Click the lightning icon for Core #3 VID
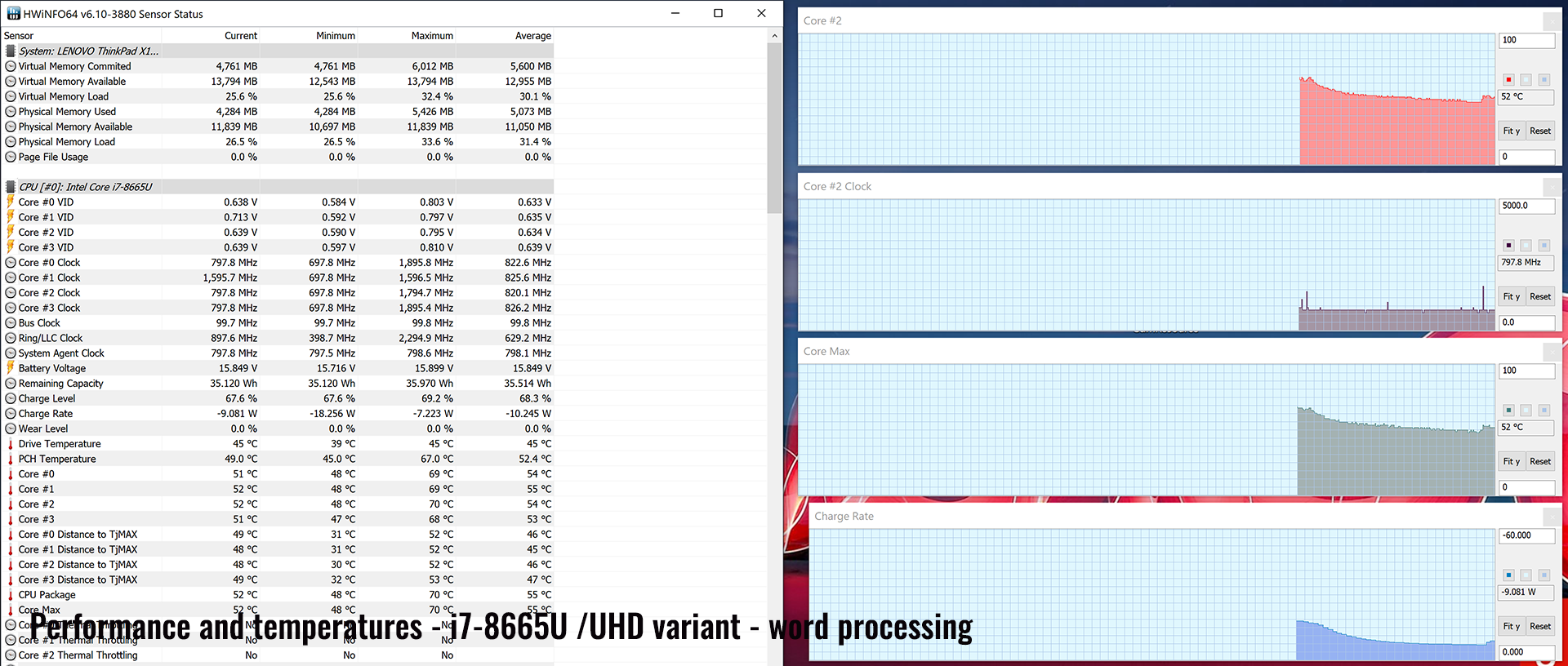Image resolution: width=1568 pixels, height=666 pixels. coord(11,247)
